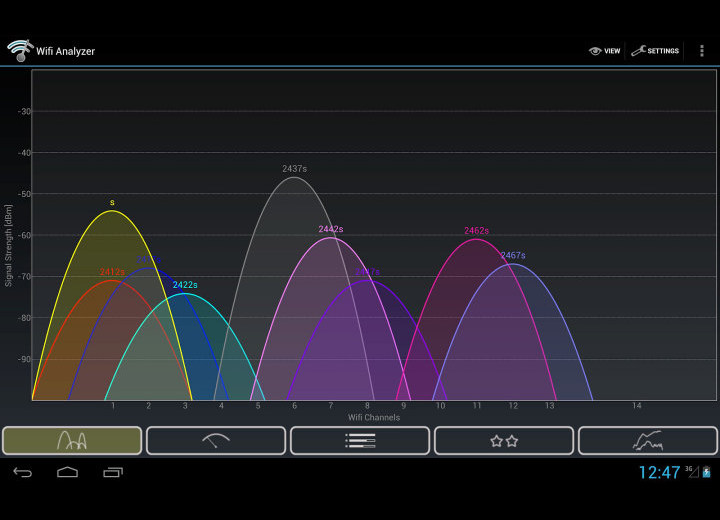
Task: Tap channel 1 on the x-axis
Action: 113,406
